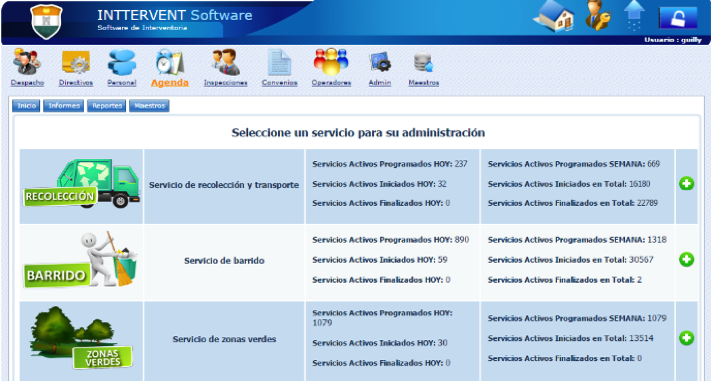This screenshot has width=713, height=382.
Task: Click 'Servicios Activos Iniciados en Total: 13514'
Action: click(x=571, y=338)
